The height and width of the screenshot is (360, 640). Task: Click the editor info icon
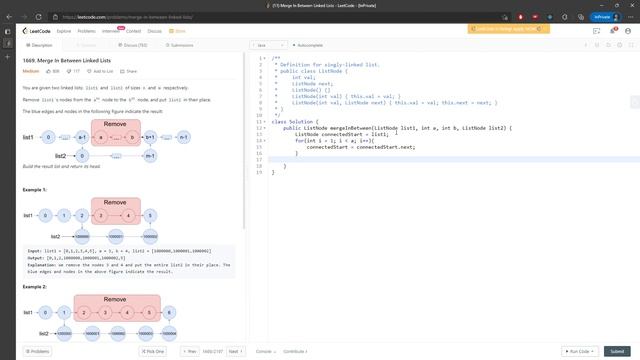click(585, 45)
